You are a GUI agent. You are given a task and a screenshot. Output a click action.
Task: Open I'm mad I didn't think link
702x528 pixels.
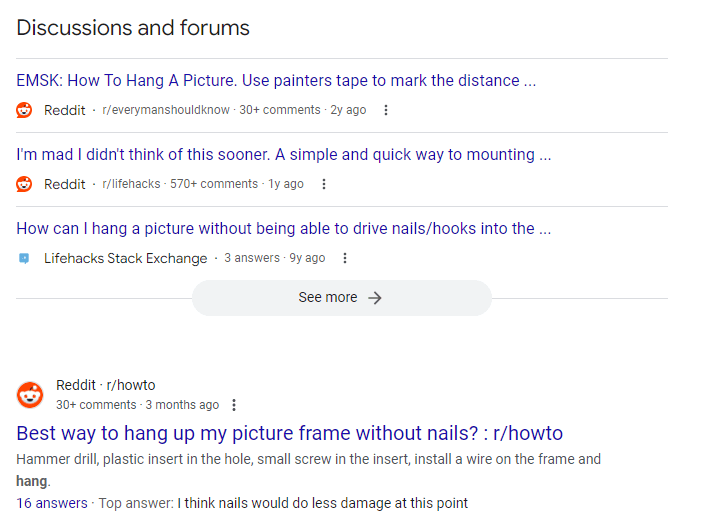(284, 155)
